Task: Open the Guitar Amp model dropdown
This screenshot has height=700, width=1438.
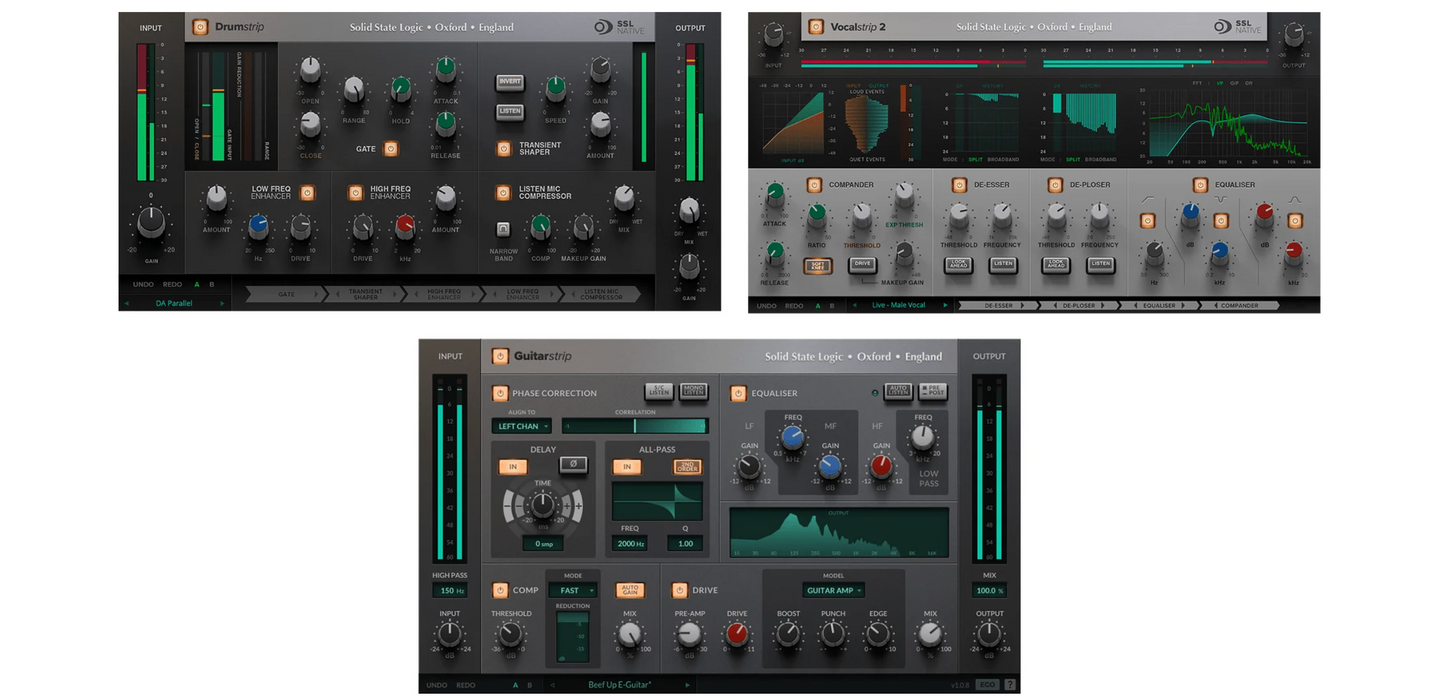Action: (833, 590)
